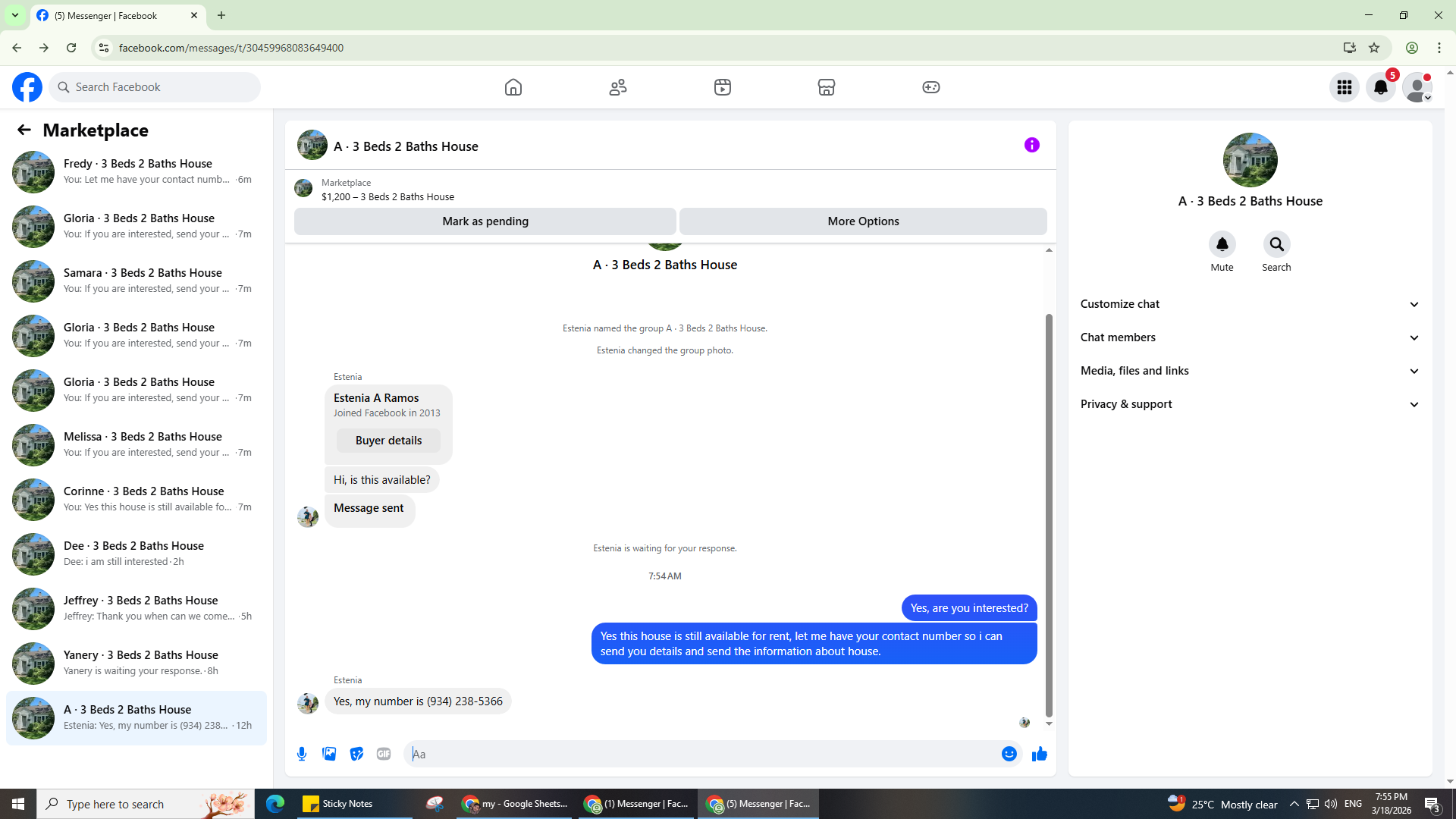Go to the Facebook Home tab
This screenshot has width=1456, height=819.
(513, 87)
